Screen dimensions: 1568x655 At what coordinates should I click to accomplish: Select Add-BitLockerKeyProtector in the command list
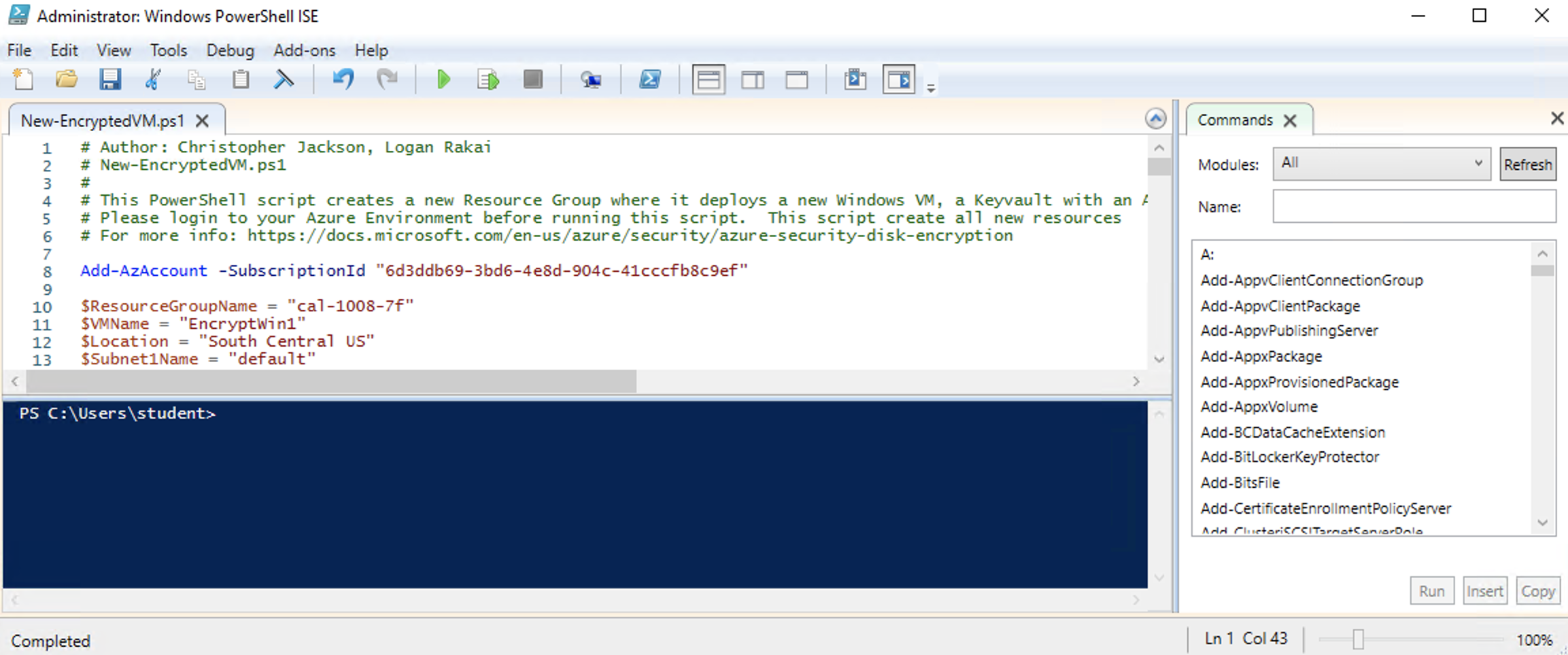pos(1290,457)
